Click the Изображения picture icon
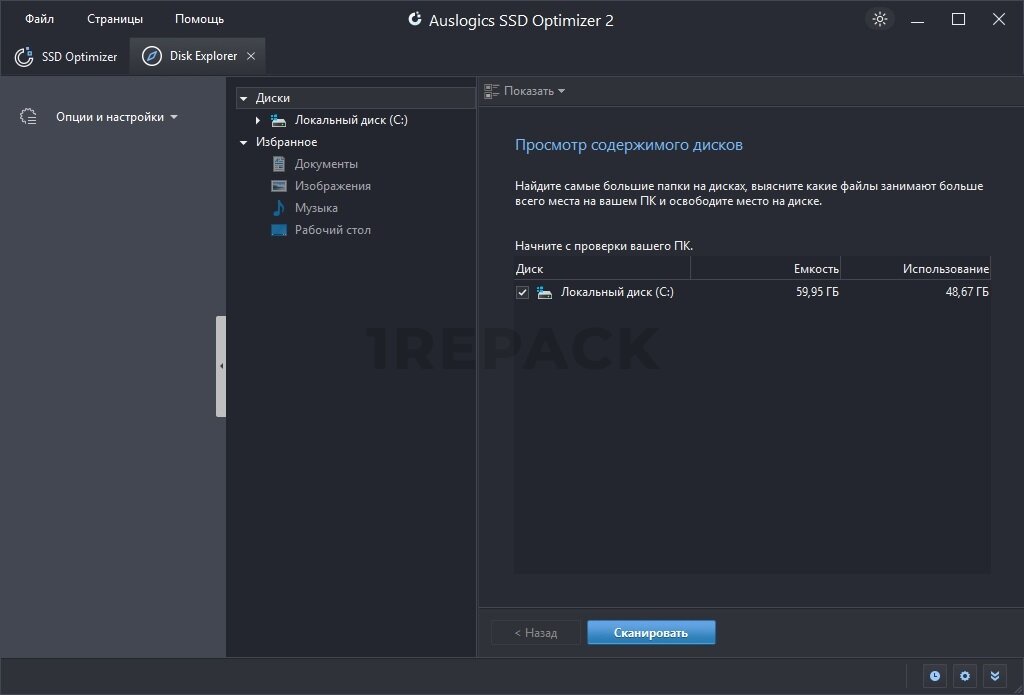Viewport: 1024px width, 695px height. click(x=279, y=186)
